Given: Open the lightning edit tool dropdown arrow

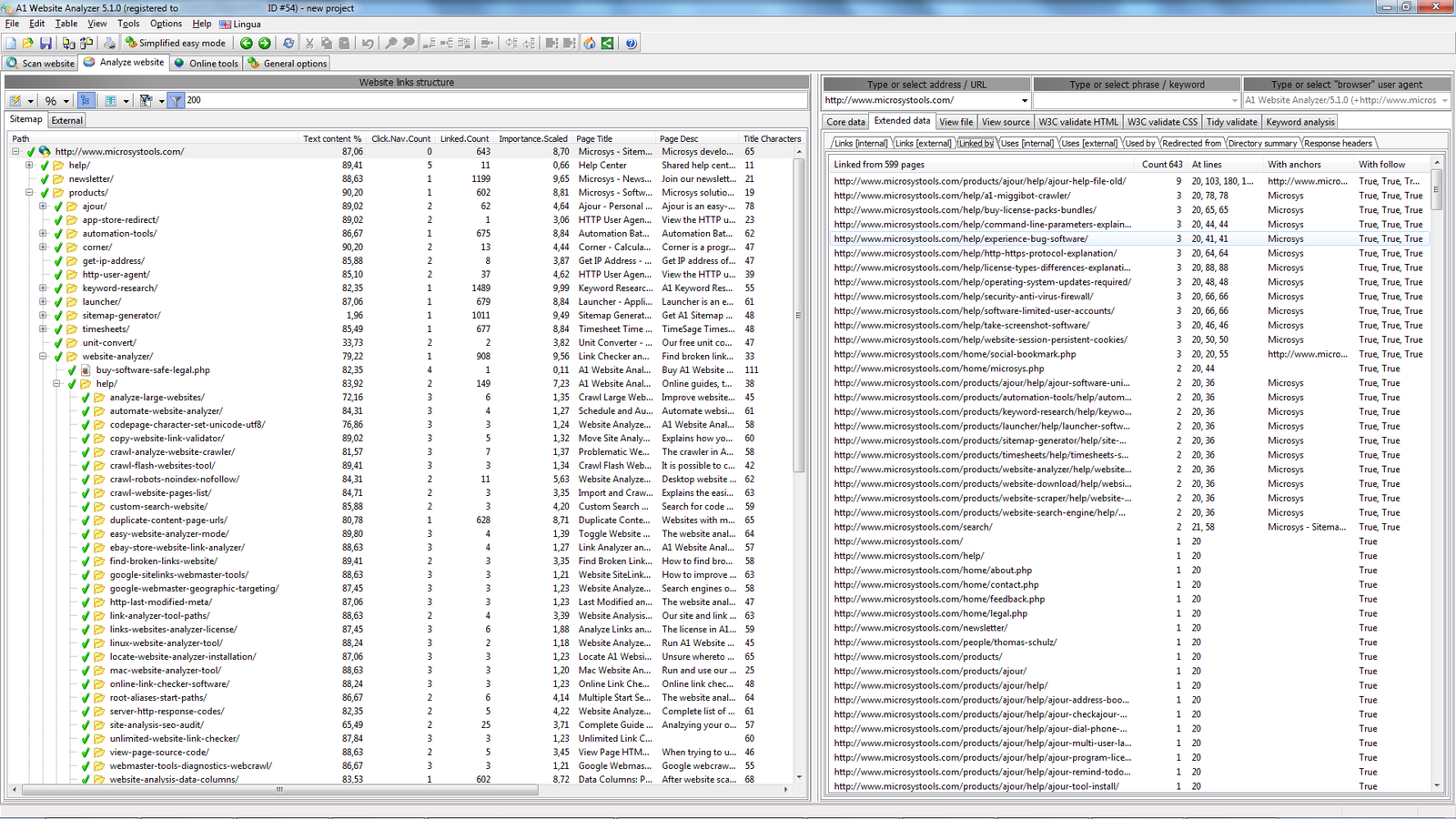Looking at the screenshot, I should [x=30, y=101].
